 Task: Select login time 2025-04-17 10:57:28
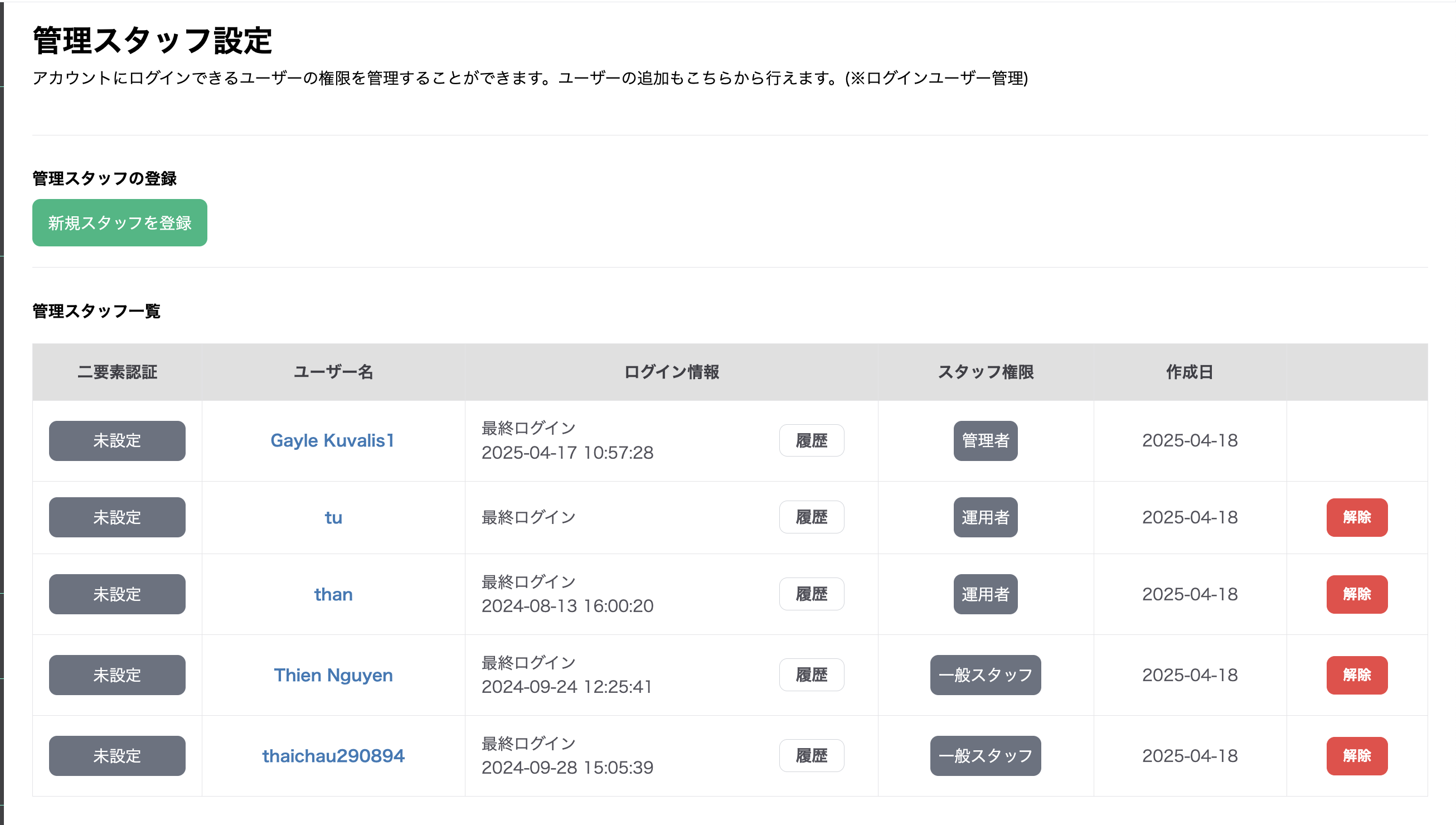pos(567,453)
